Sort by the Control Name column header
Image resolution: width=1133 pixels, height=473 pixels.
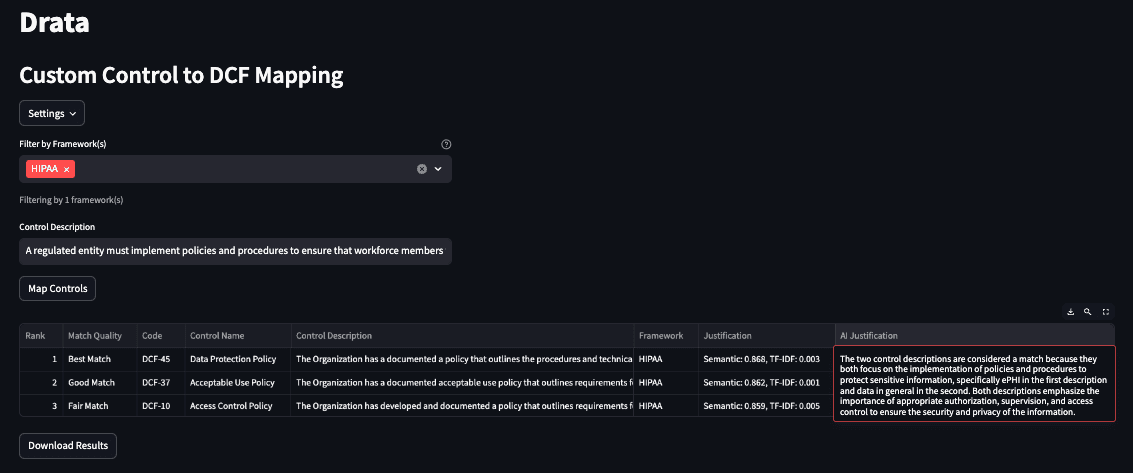[238, 336]
